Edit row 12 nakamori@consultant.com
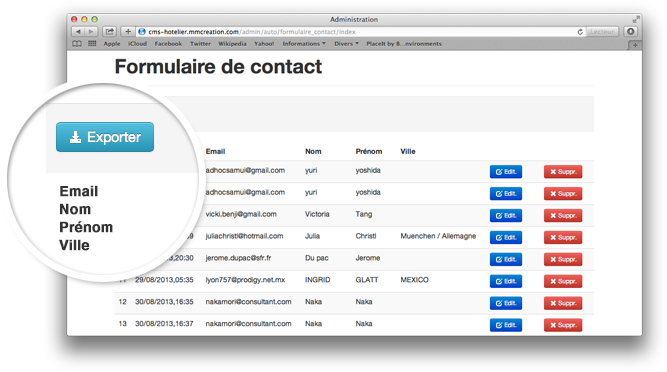667x372 pixels. 506,303
